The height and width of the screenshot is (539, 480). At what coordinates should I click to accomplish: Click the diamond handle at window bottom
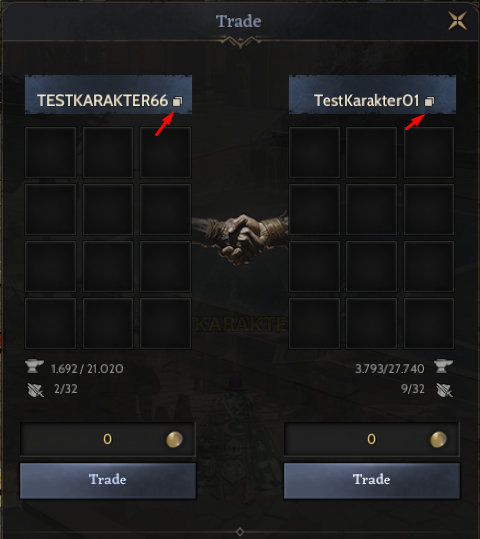(240, 532)
